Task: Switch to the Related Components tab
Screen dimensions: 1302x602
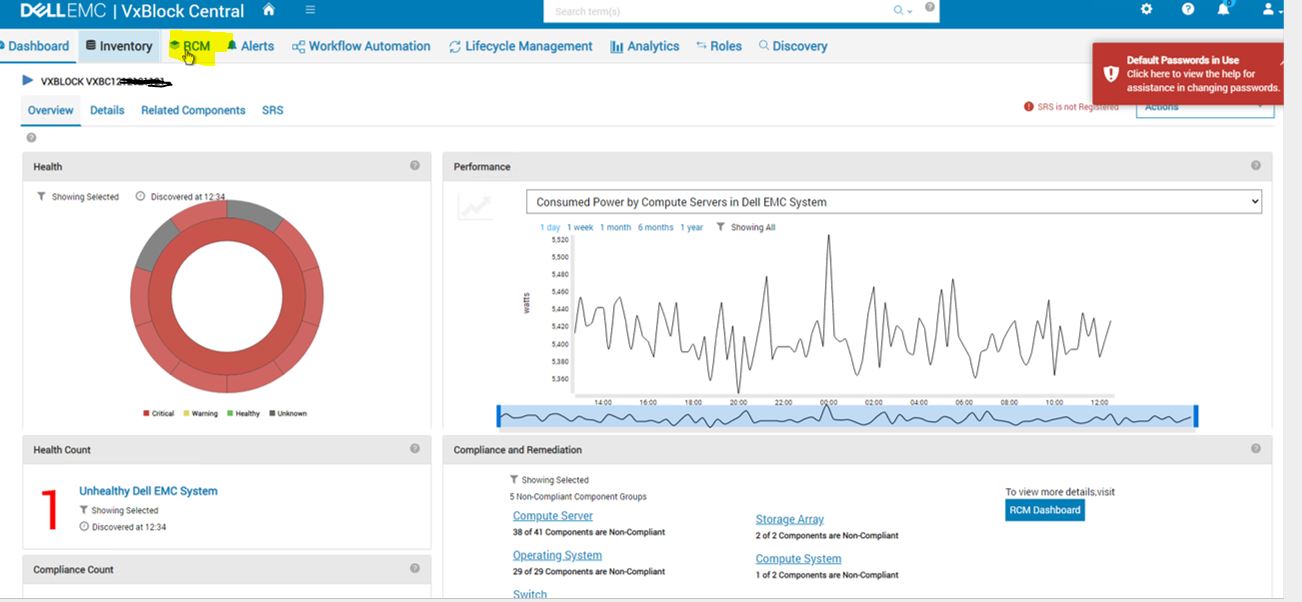Action: pyautogui.click(x=193, y=110)
